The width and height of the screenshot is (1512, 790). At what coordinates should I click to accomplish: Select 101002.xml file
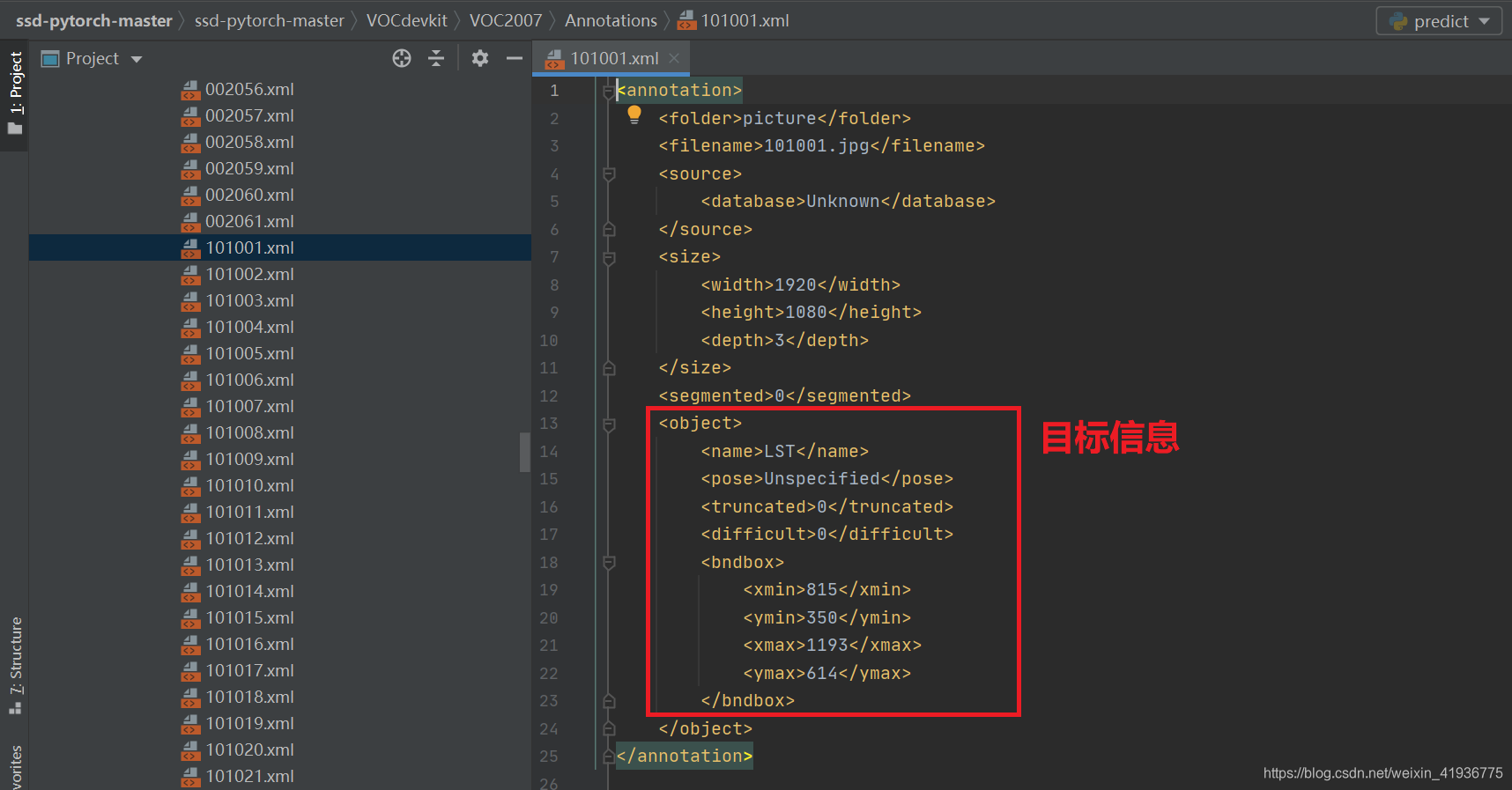(249, 274)
